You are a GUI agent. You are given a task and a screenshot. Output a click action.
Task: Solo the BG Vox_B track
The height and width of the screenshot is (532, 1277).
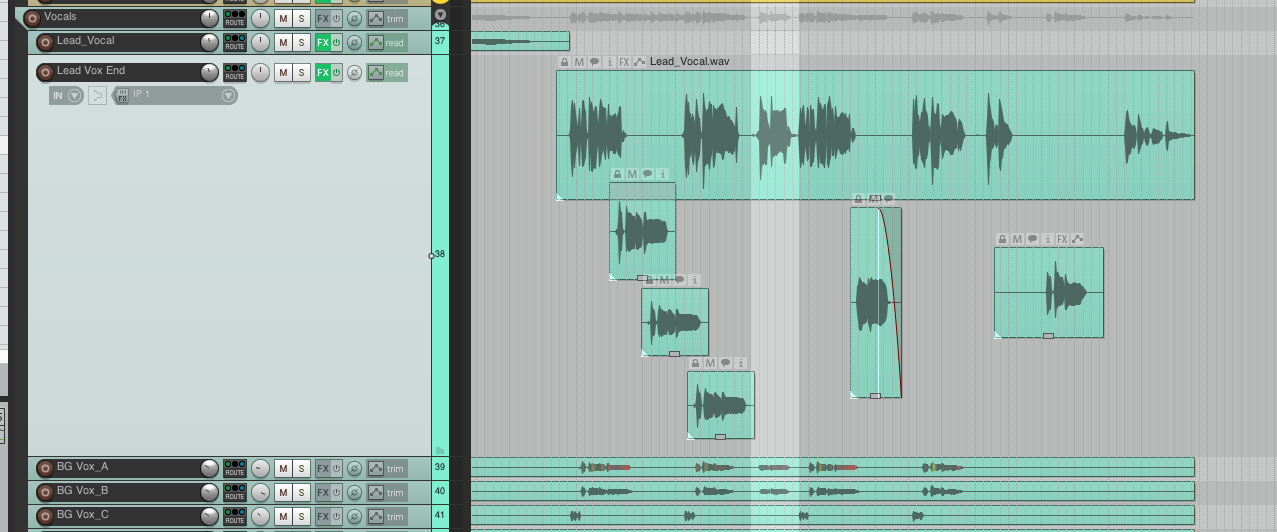point(301,492)
